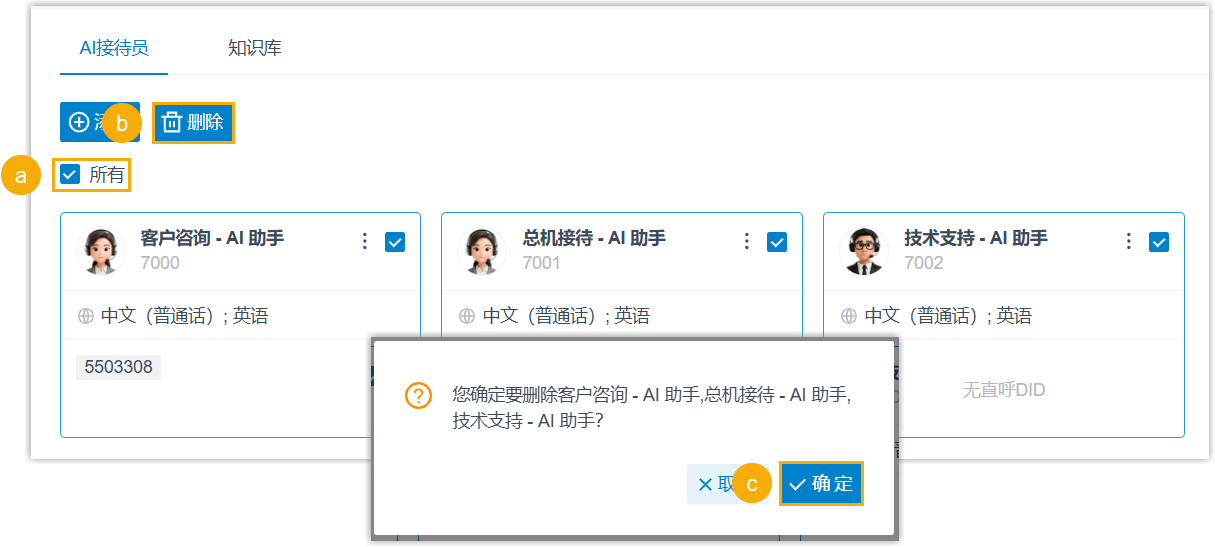
Task: Open more options menu for 总机接待 card
Action: click(x=746, y=241)
